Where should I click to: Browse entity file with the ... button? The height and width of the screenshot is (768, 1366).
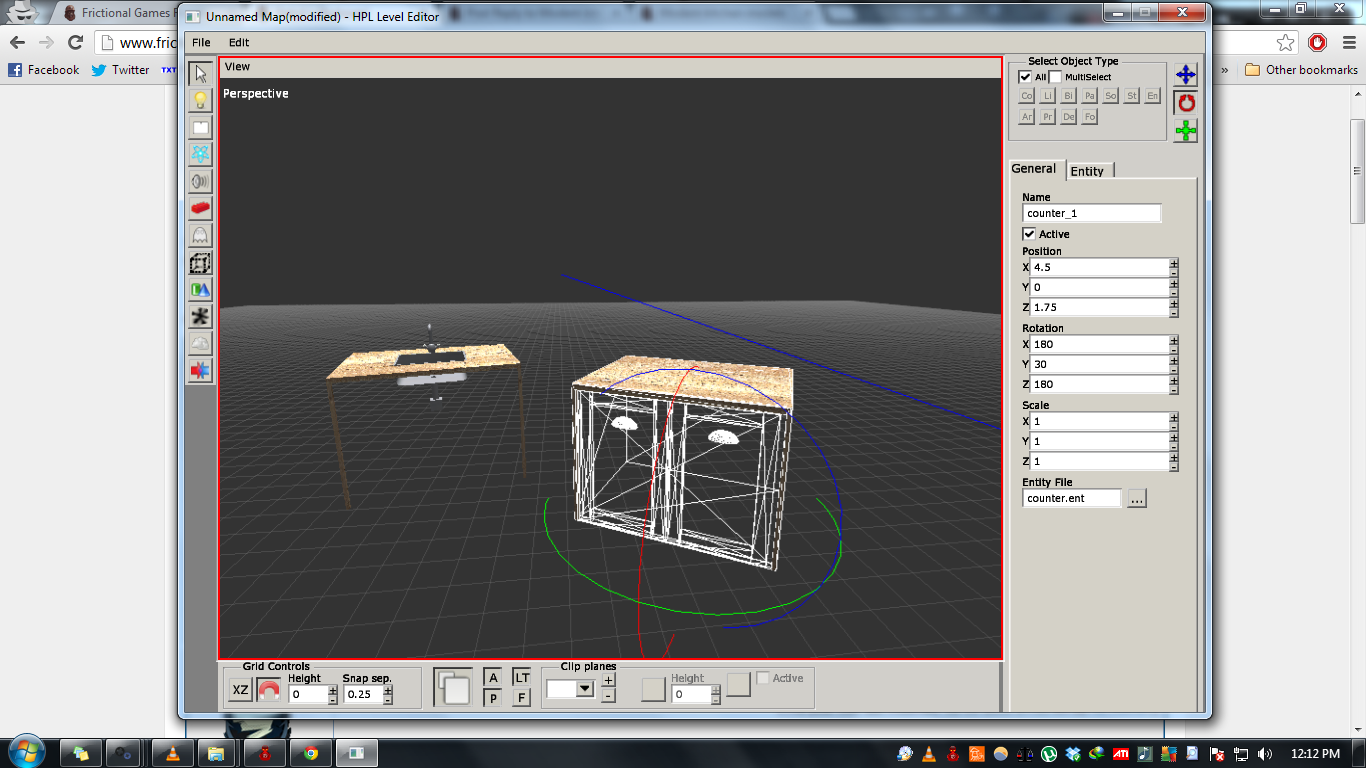pos(1136,499)
